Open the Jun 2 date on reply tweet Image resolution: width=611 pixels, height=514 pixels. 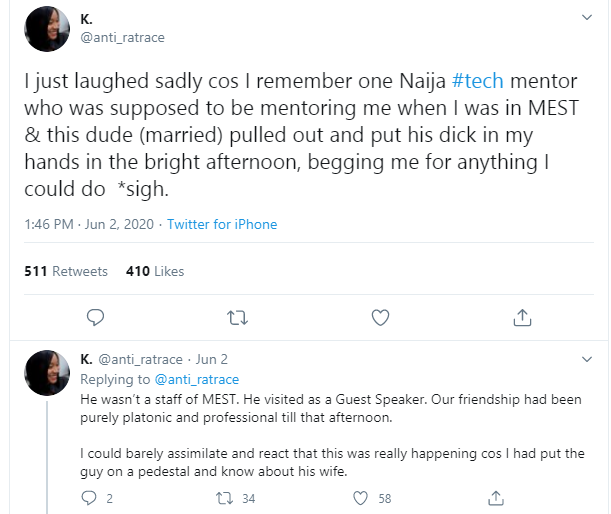pyautogui.click(x=213, y=360)
